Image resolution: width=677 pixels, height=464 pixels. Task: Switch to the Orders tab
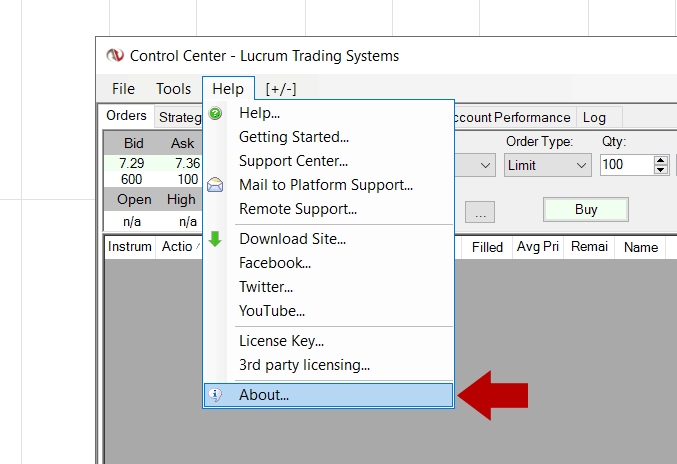[126, 116]
